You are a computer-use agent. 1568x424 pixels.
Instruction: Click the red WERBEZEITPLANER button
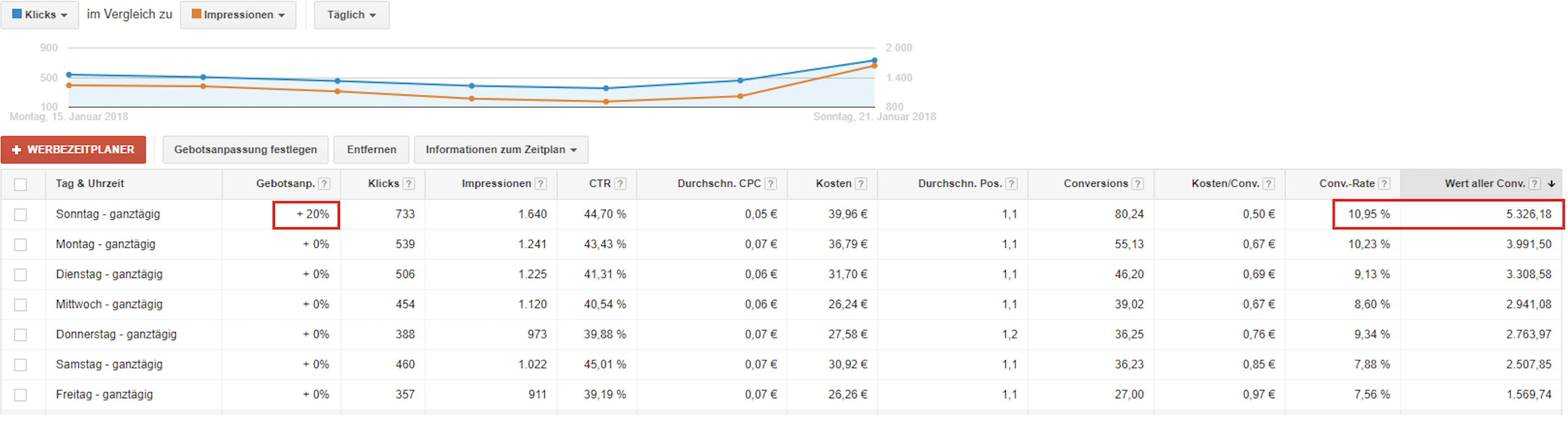73,150
